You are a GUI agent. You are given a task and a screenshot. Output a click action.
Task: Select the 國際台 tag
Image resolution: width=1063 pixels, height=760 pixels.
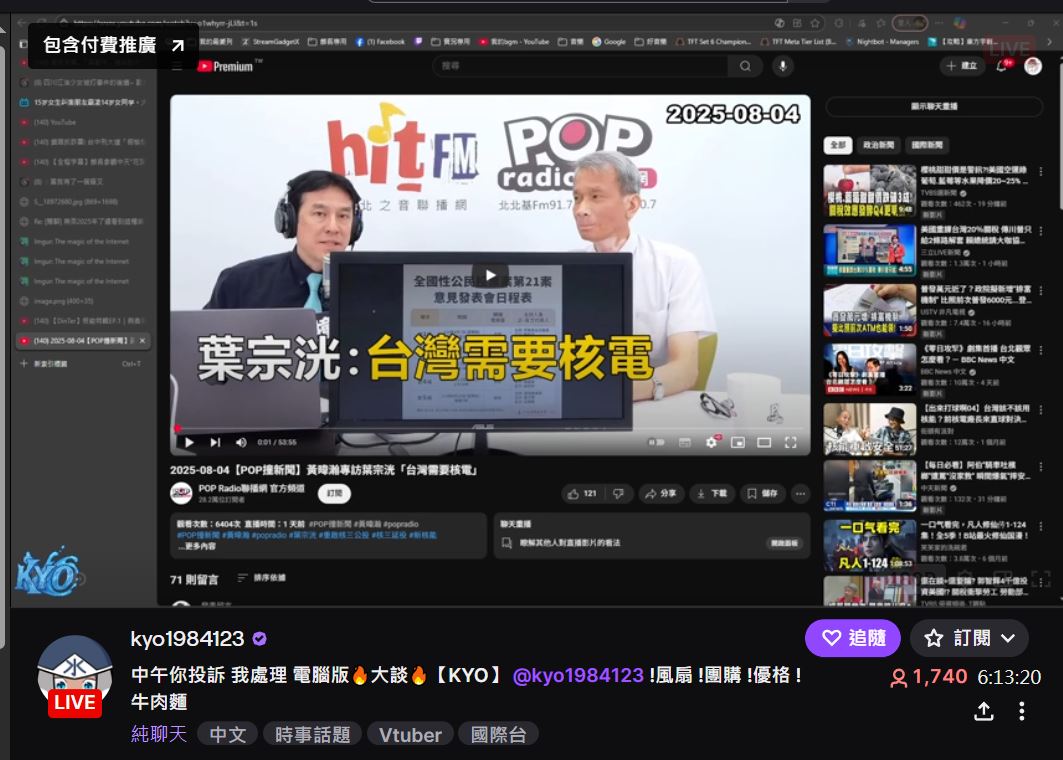[x=498, y=734]
